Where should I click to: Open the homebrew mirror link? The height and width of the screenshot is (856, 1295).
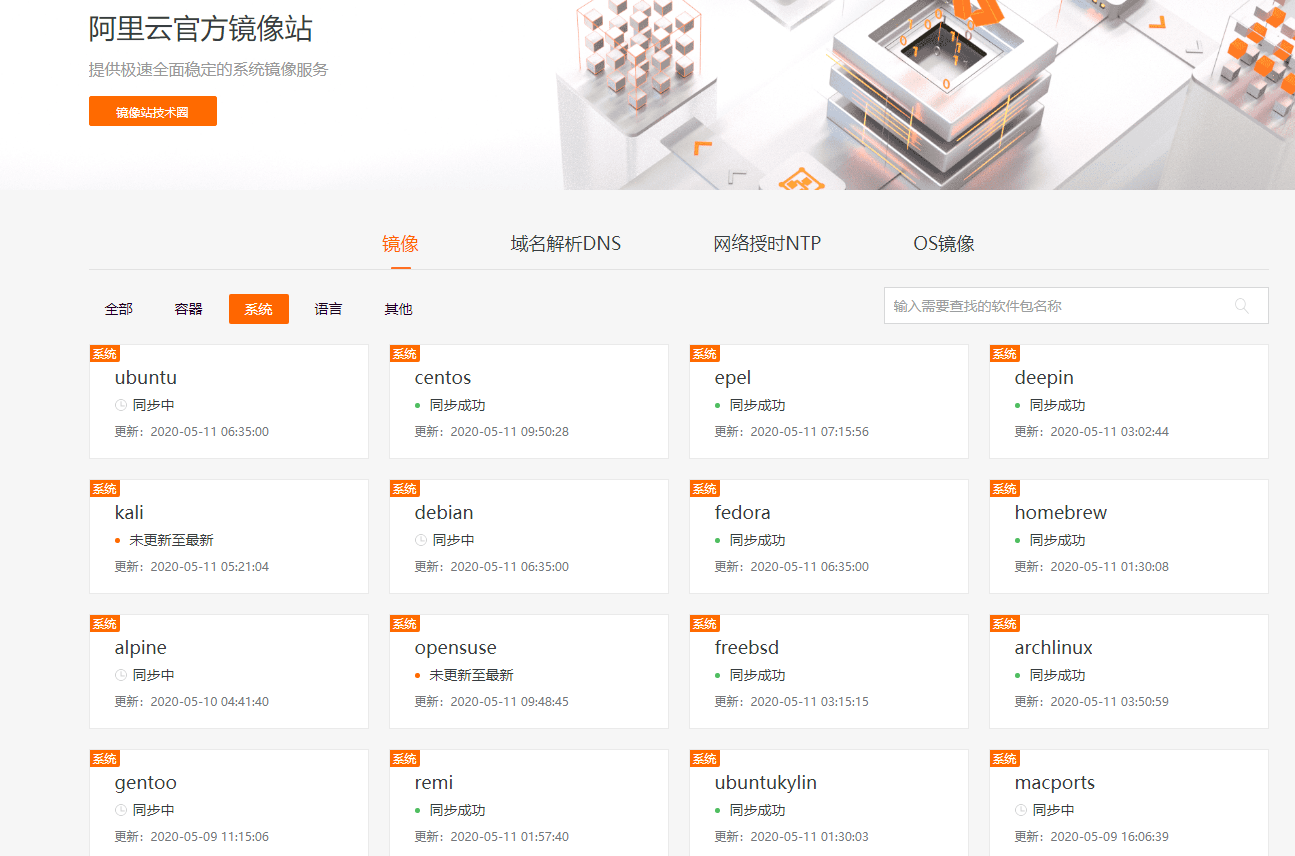click(1061, 513)
